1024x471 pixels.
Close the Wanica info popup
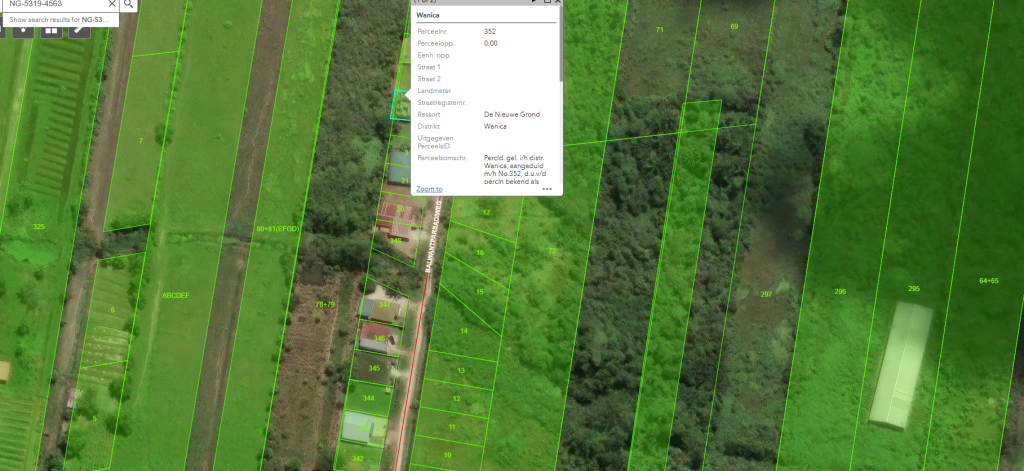tap(557, 3)
